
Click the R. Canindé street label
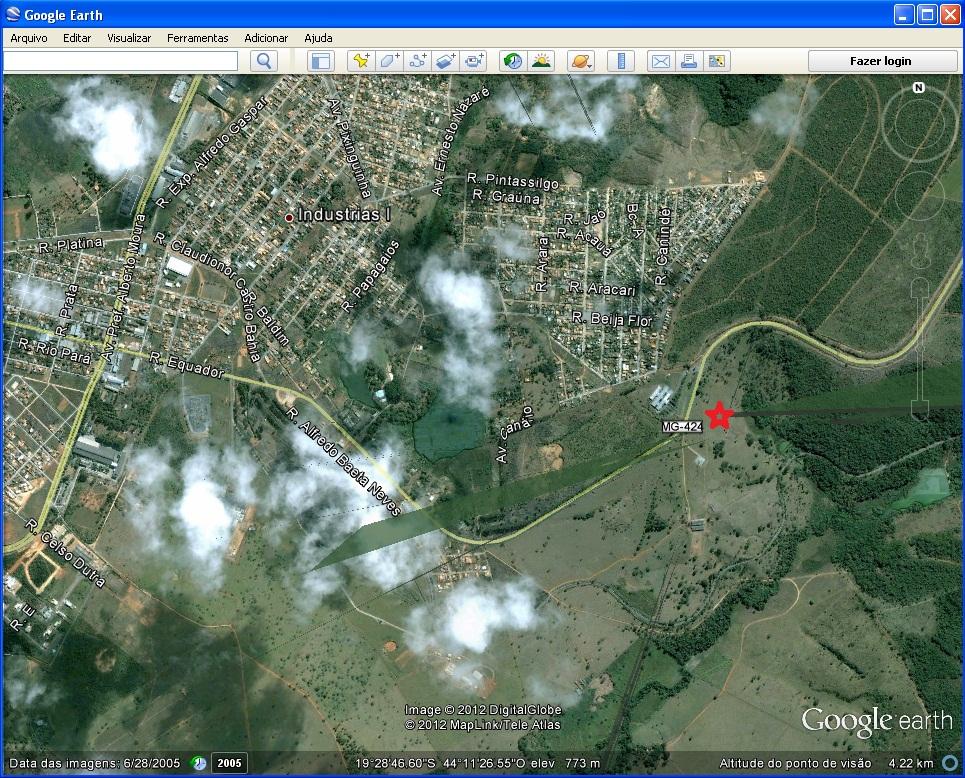663,246
